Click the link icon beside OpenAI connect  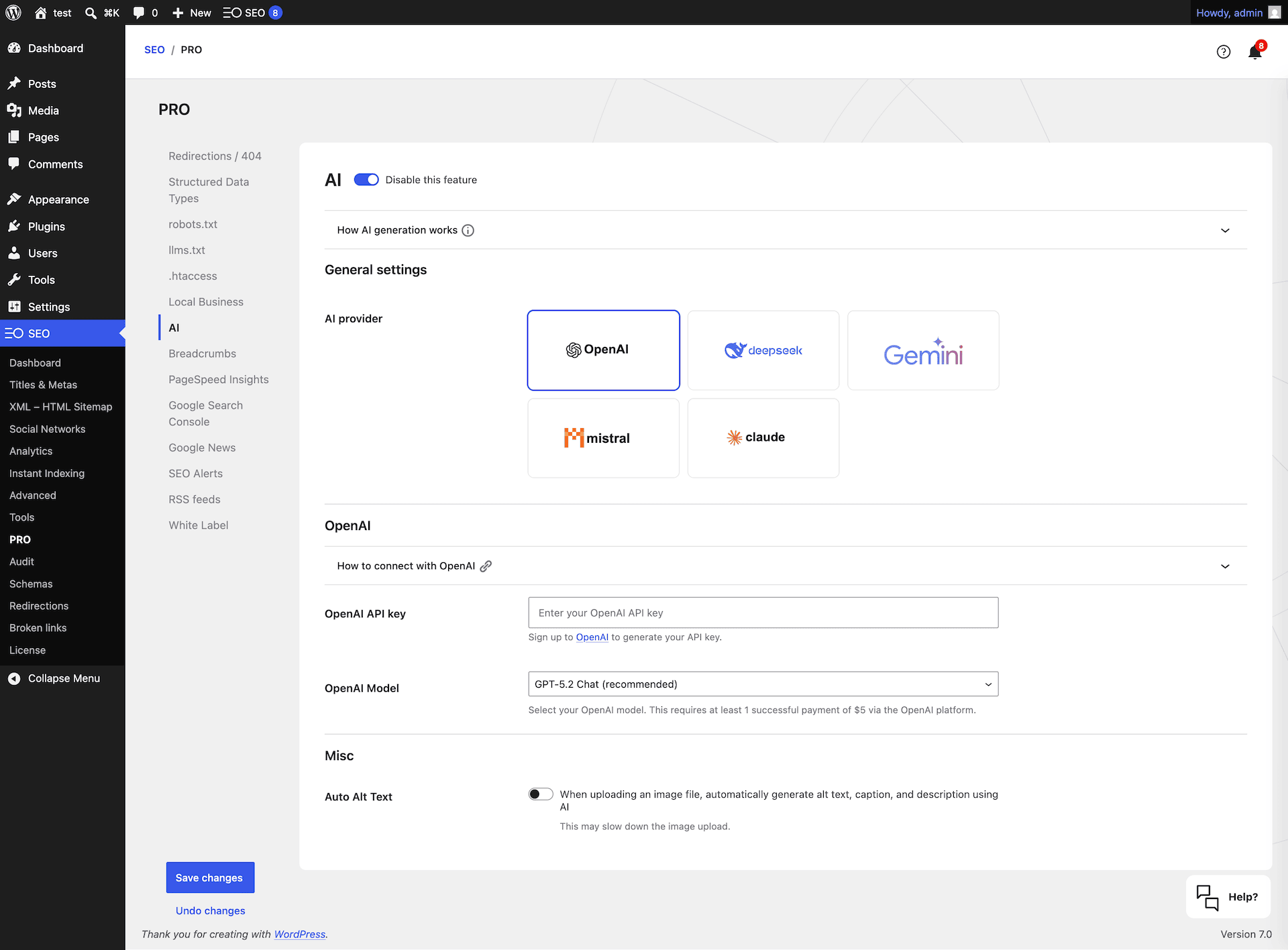(x=486, y=566)
